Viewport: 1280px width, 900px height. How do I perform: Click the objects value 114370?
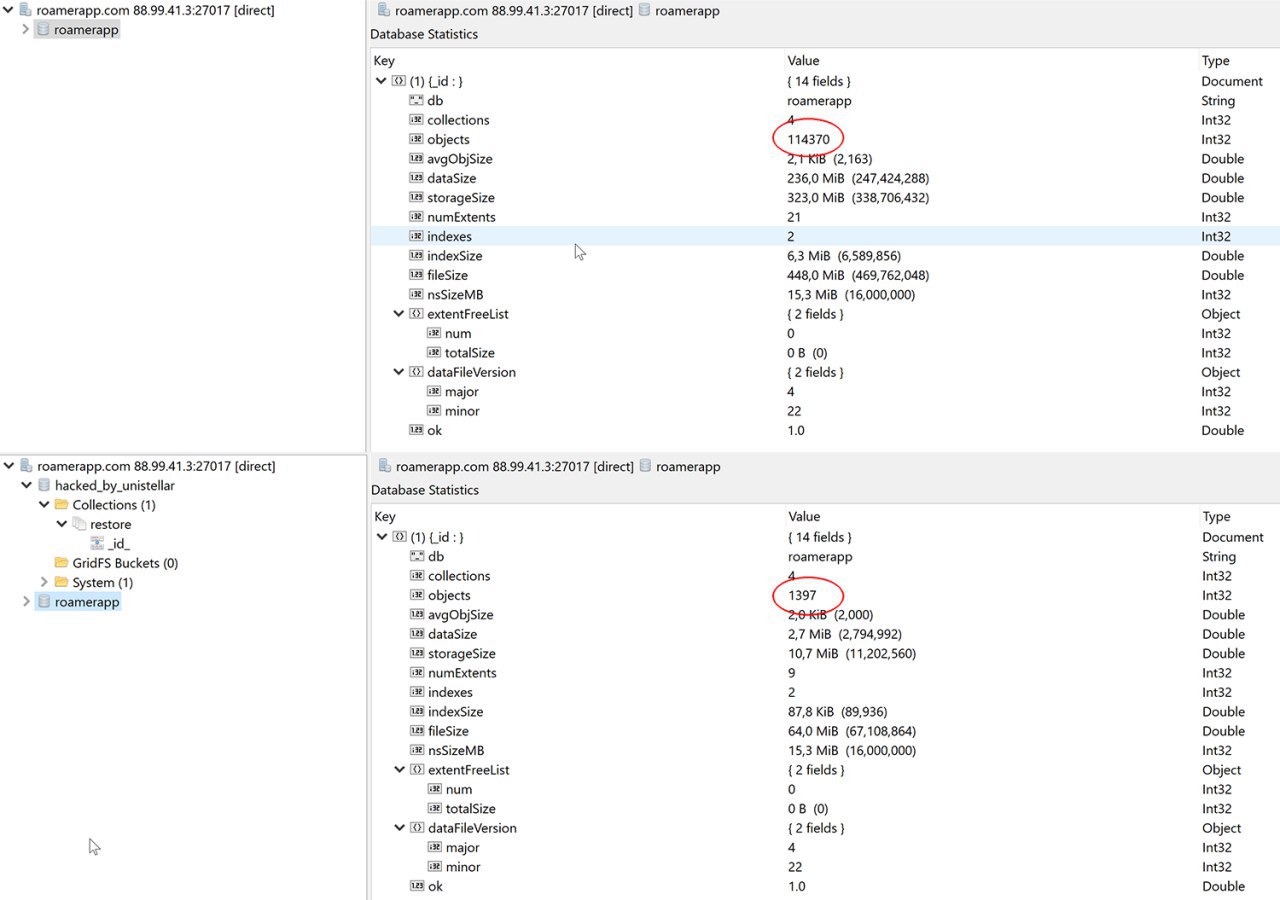tap(809, 140)
